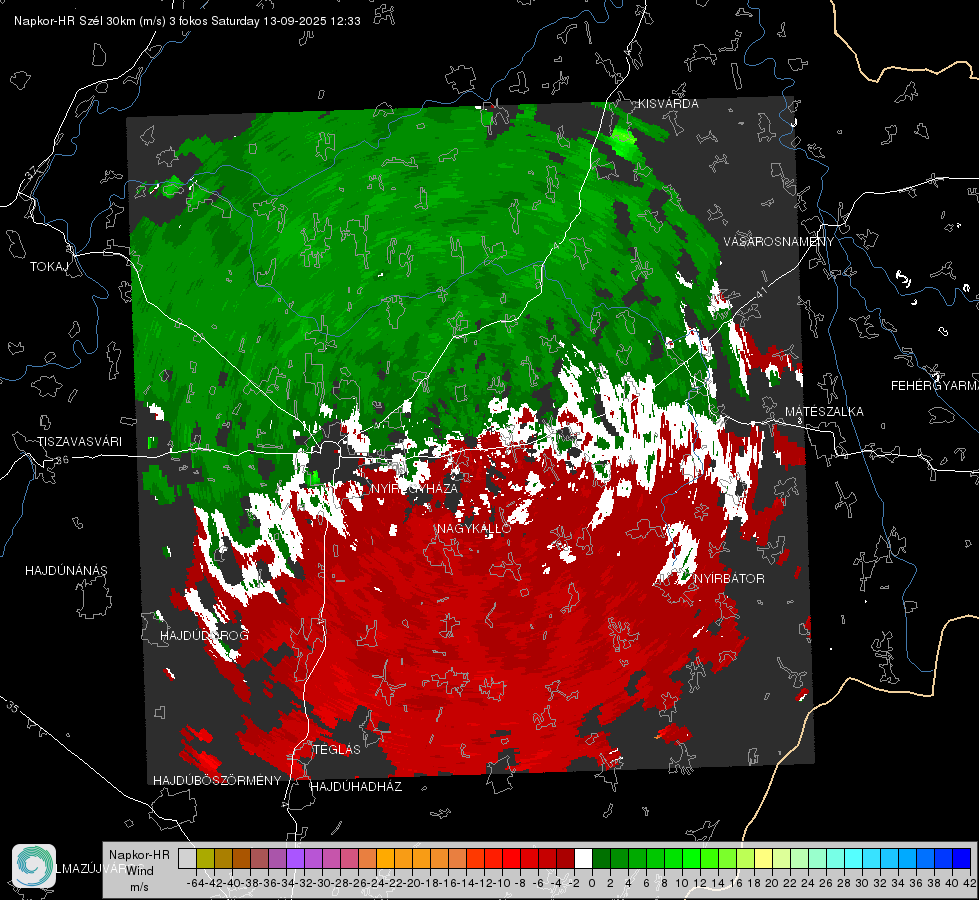Select the MÁTÉSZALKA city label

click(824, 412)
